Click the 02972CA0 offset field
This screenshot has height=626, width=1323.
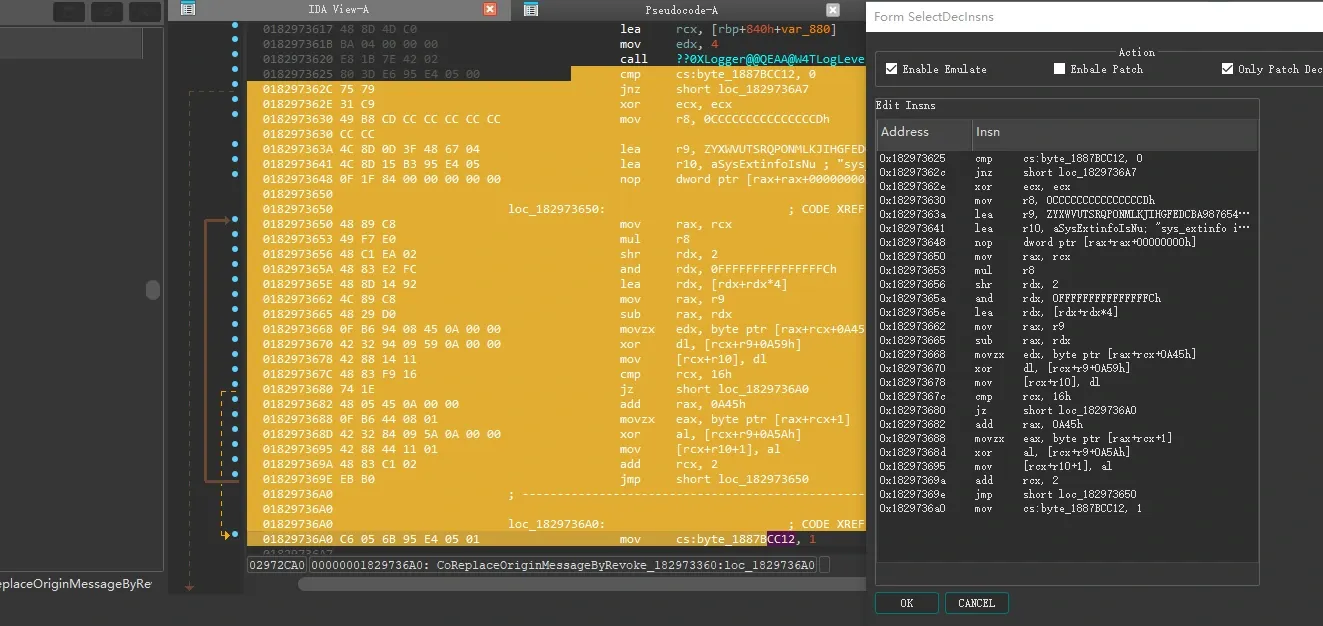(277, 565)
